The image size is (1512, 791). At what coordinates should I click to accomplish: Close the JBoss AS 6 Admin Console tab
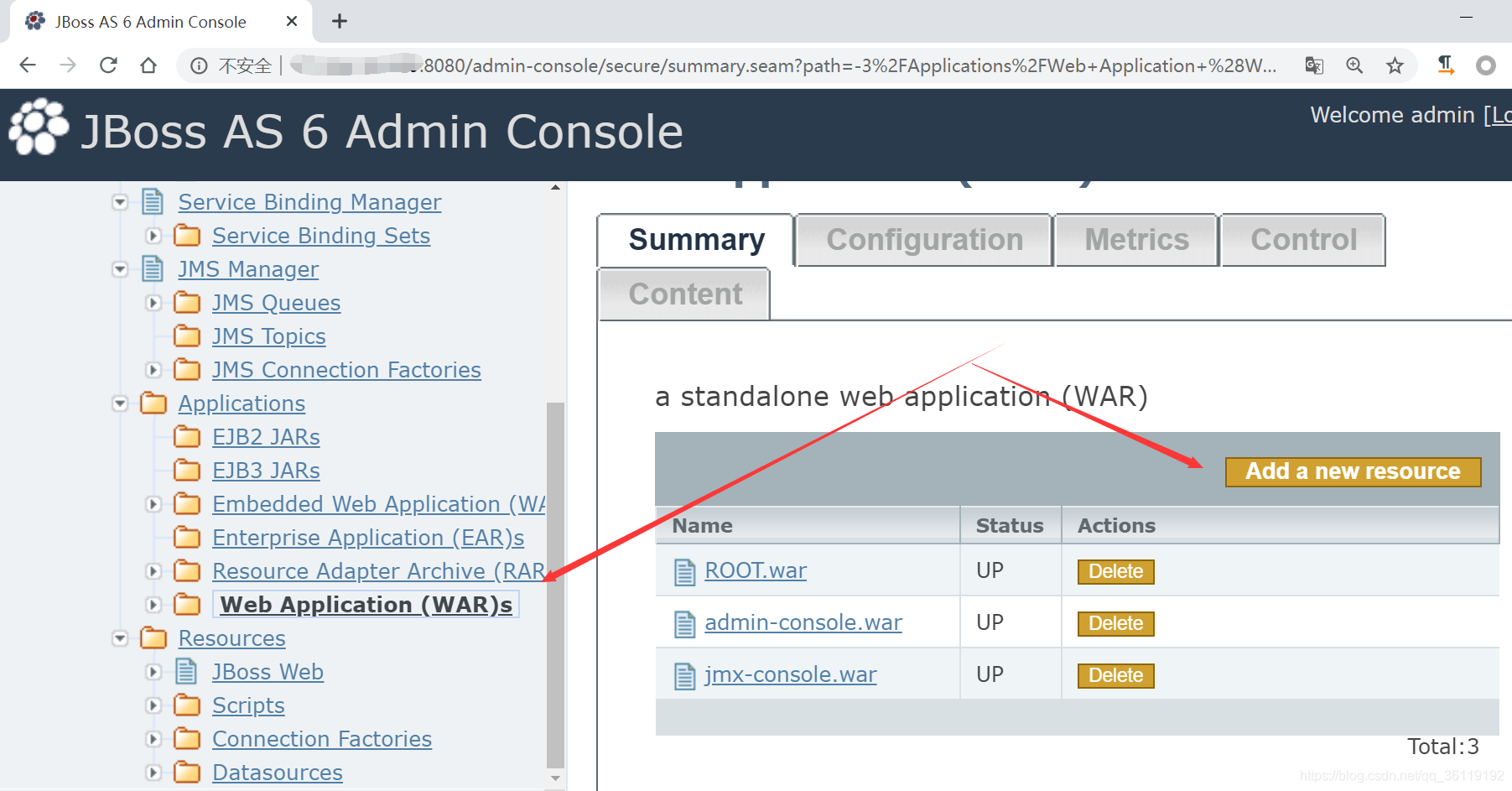[292, 21]
